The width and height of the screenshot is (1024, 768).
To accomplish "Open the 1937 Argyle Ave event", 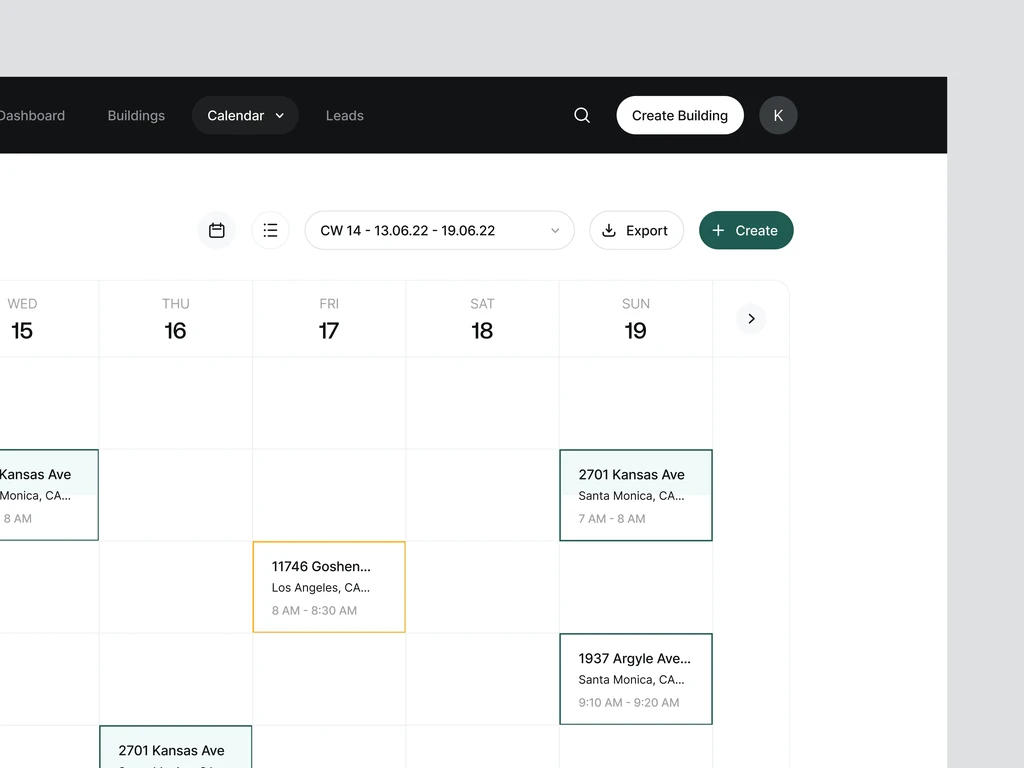I will point(635,679).
